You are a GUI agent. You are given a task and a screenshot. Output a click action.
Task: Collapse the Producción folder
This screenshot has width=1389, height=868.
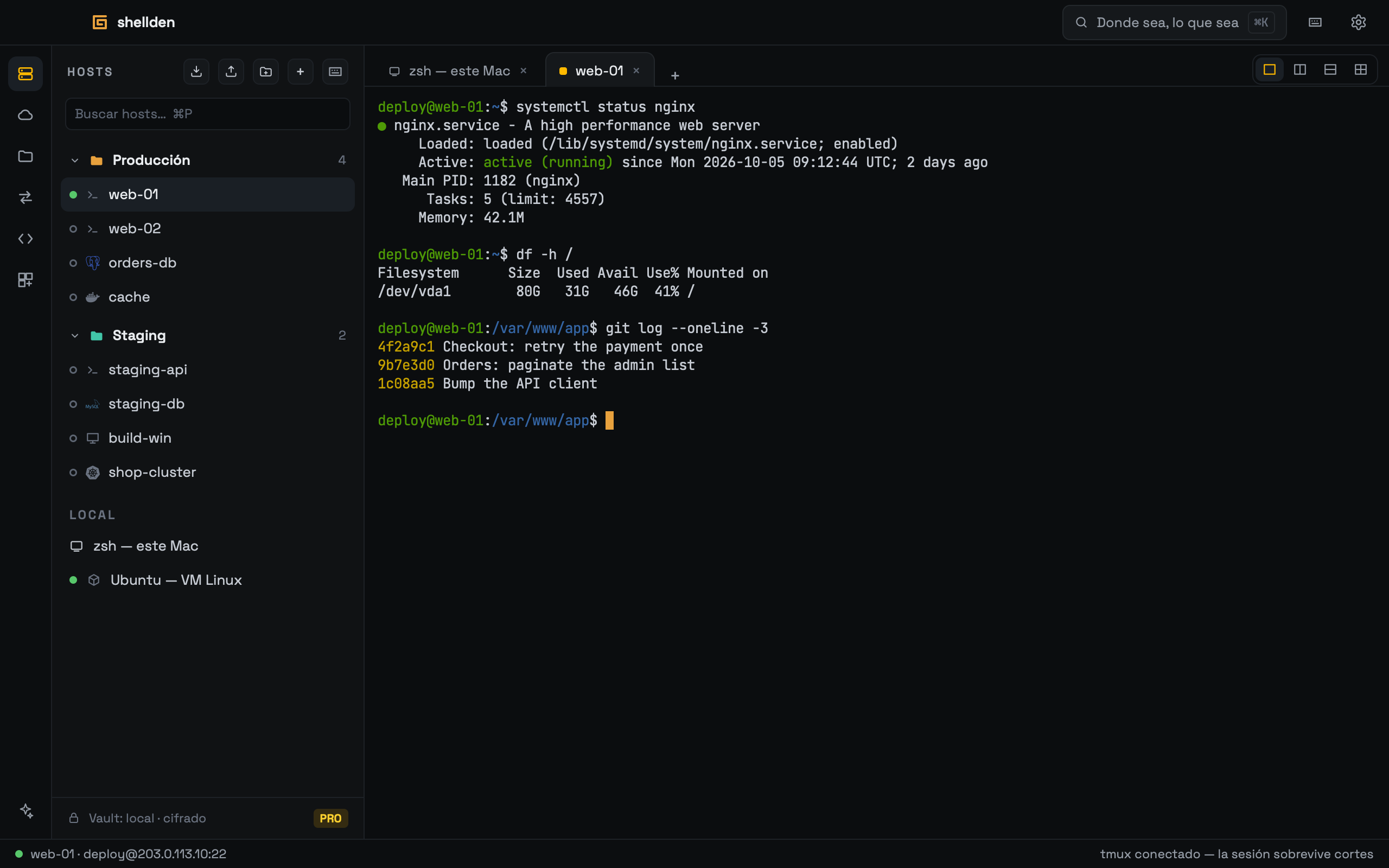[x=75, y=160]
